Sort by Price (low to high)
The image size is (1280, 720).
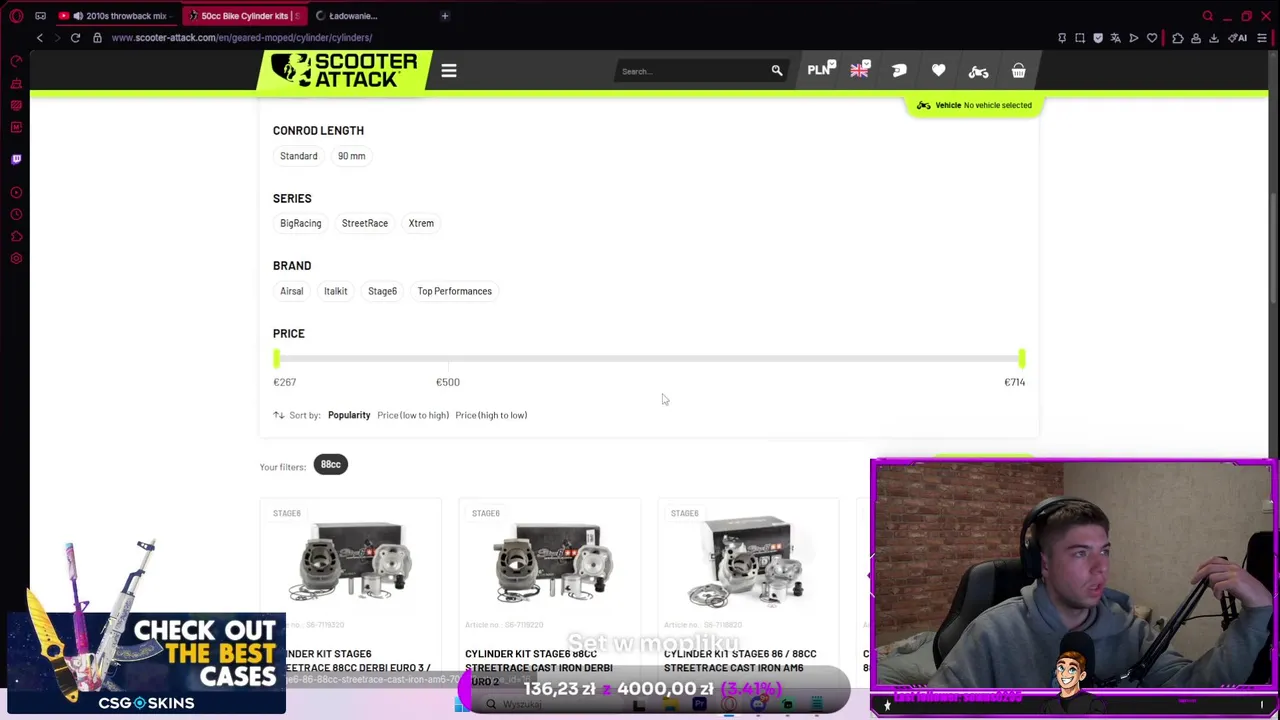coord(413,415)
